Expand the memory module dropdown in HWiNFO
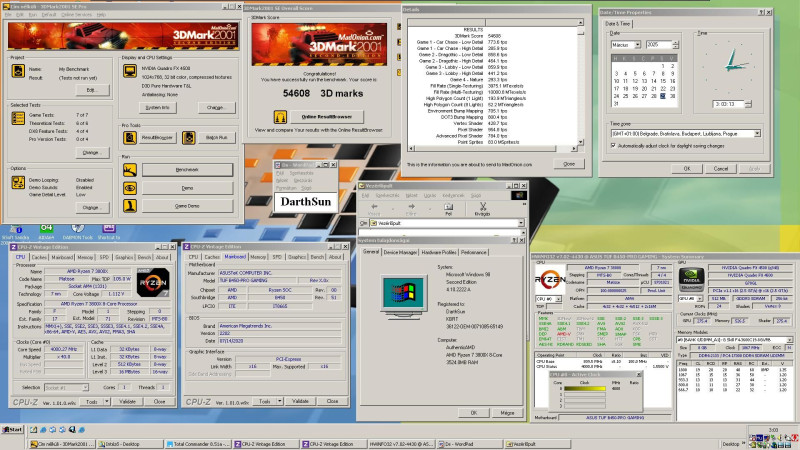The width and height of the screenshot is (800, 450). click(x=789, y=339)
